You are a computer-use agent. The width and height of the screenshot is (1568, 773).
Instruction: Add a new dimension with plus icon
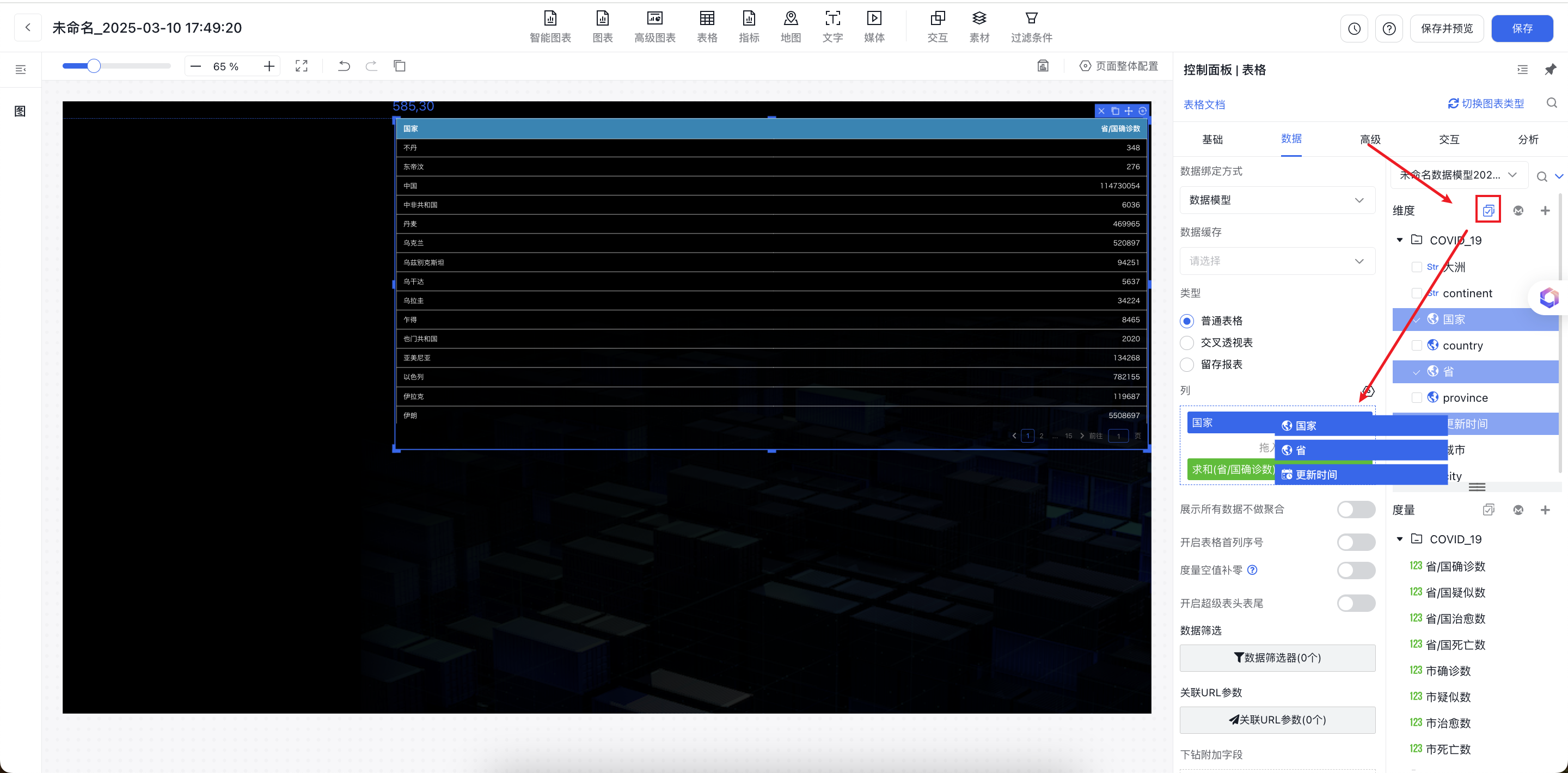tap(1545, 211)
